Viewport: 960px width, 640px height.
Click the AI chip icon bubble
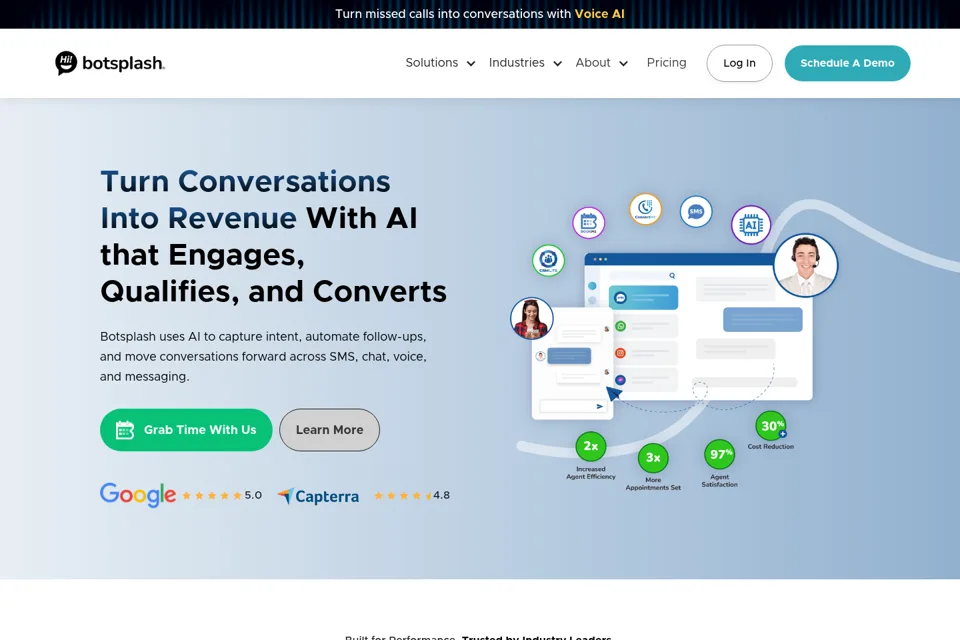pyautogui.click(x=751, y=225)
